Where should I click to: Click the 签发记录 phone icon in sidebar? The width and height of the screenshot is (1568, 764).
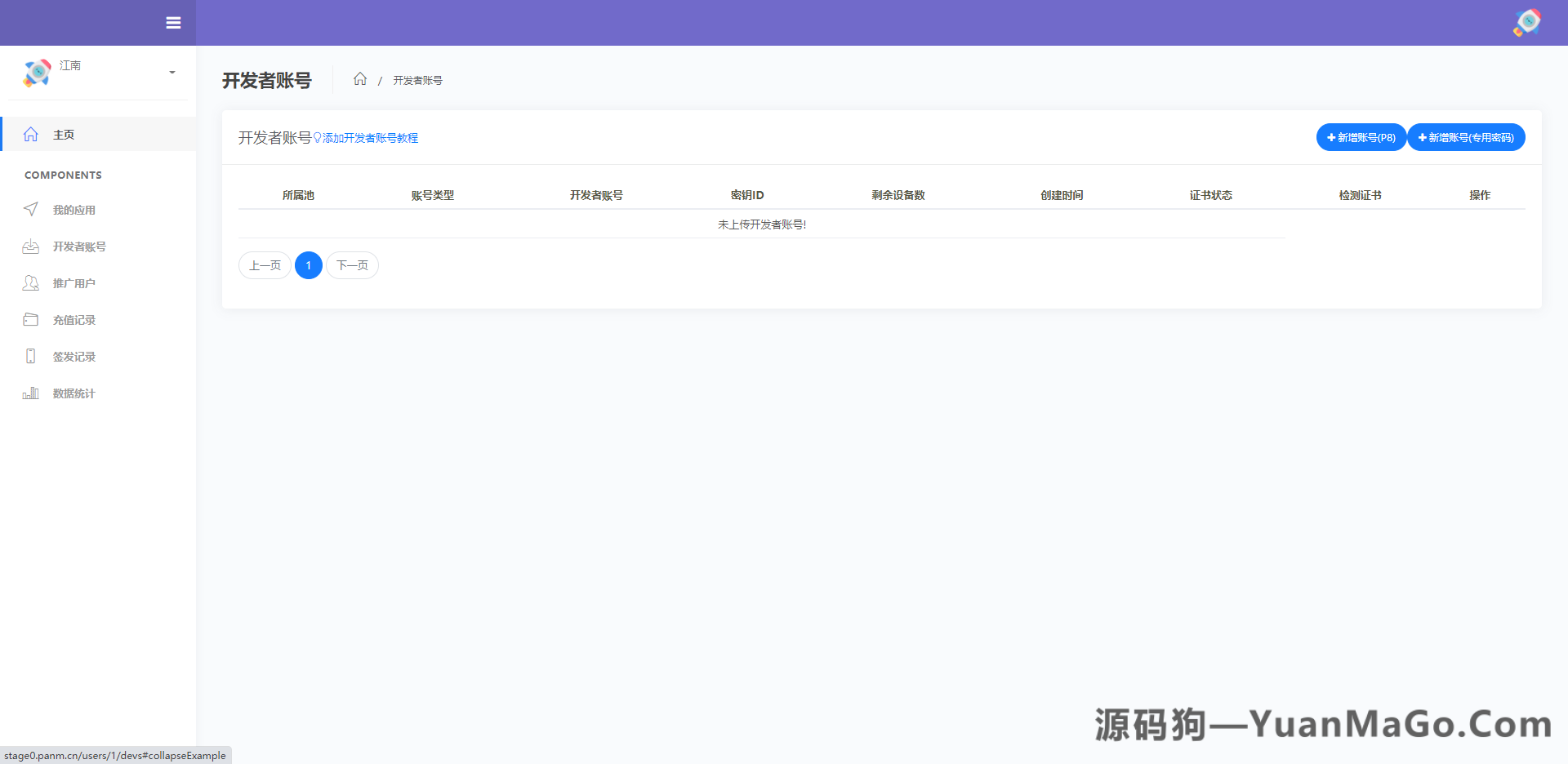30,356
